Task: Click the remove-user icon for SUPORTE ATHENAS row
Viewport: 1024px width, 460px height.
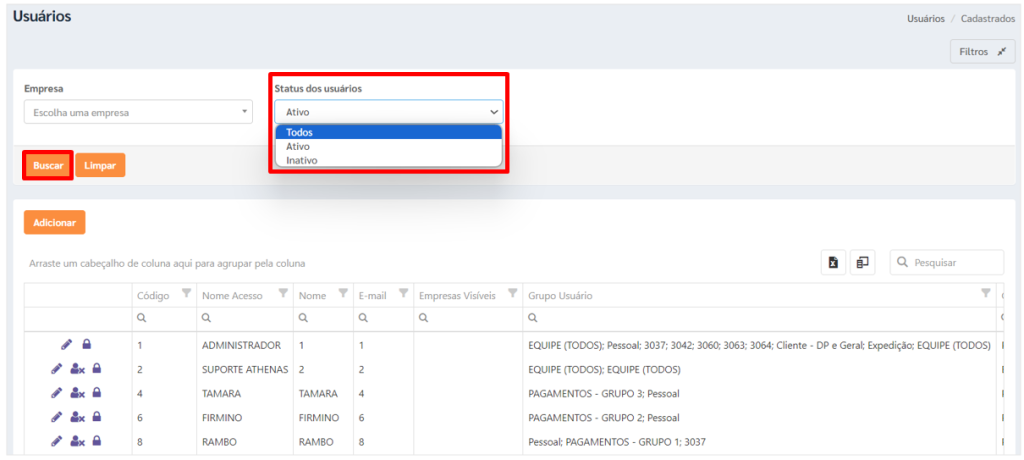Action: (x=78, y=369)
